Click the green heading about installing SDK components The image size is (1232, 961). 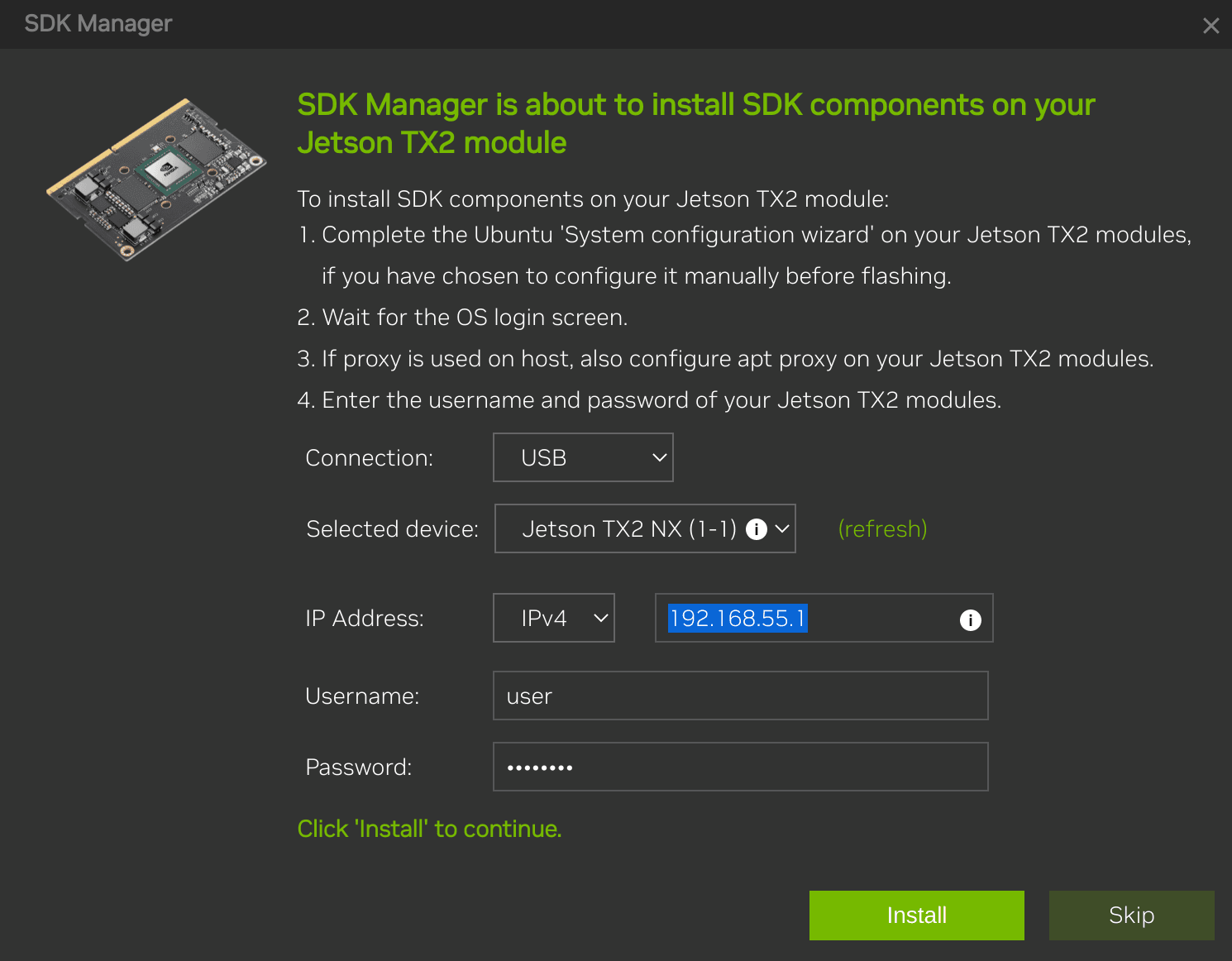point(695,123)
